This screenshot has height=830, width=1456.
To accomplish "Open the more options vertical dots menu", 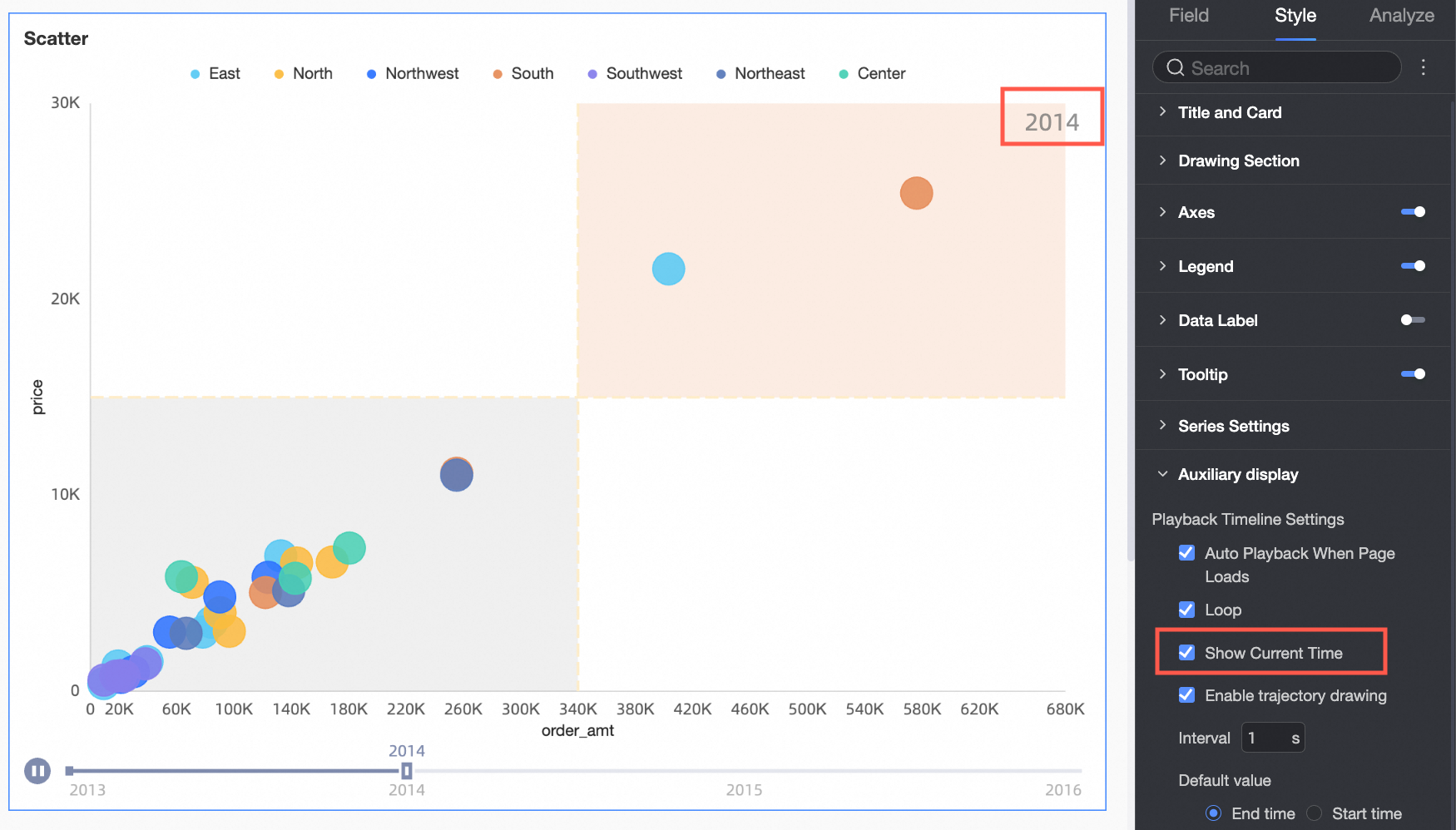I will [1424, 67].
